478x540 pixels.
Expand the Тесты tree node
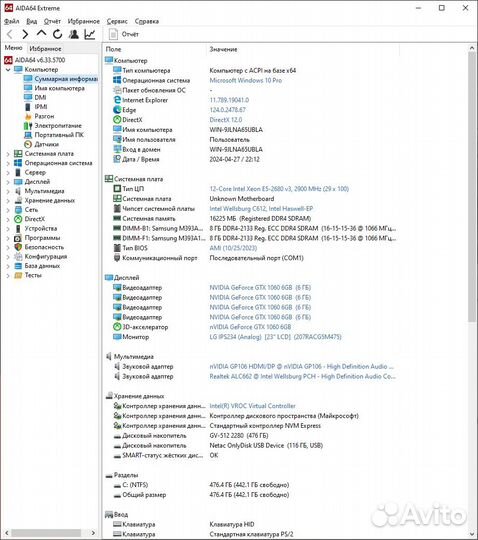pyautogui.click(x=8, y=276)
